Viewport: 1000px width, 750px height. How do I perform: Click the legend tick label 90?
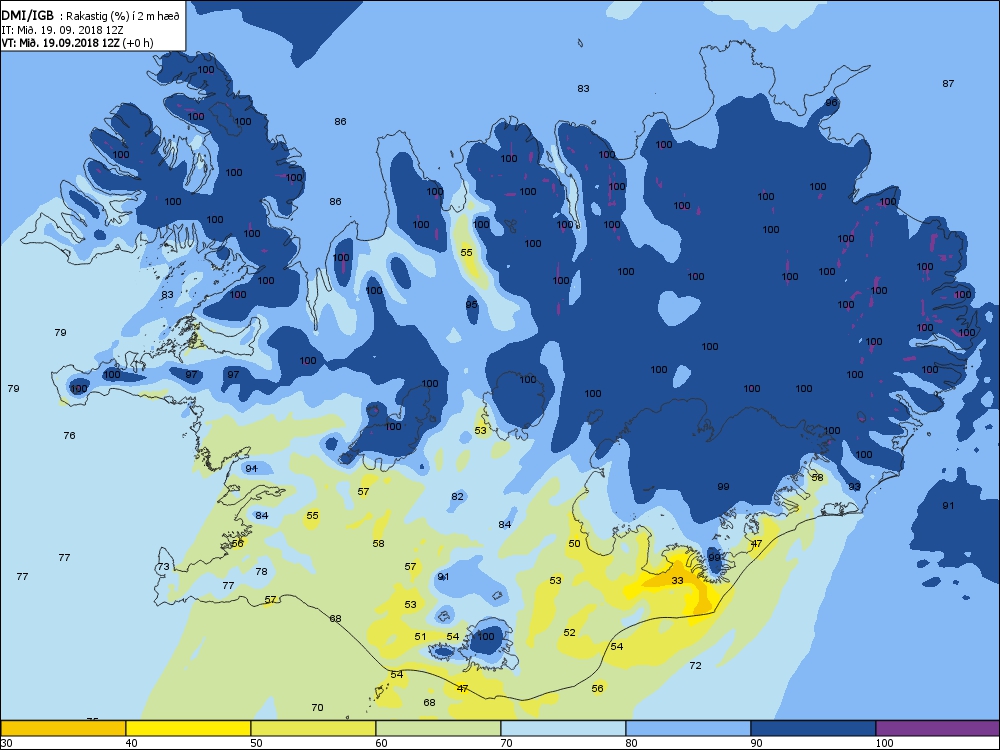click(756, 743)
